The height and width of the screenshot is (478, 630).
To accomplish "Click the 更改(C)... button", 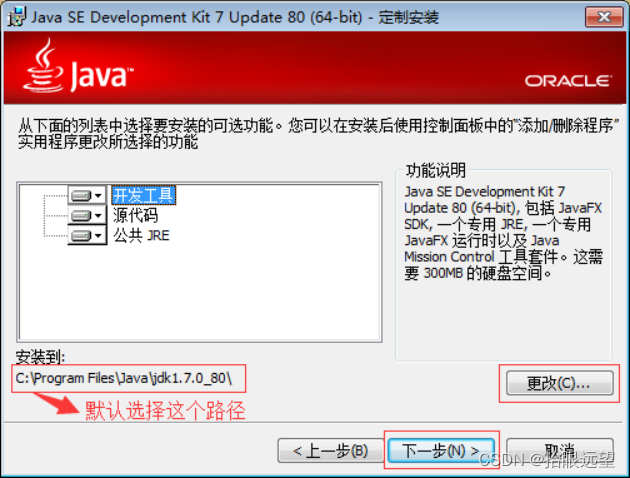I will click(559, 383).
